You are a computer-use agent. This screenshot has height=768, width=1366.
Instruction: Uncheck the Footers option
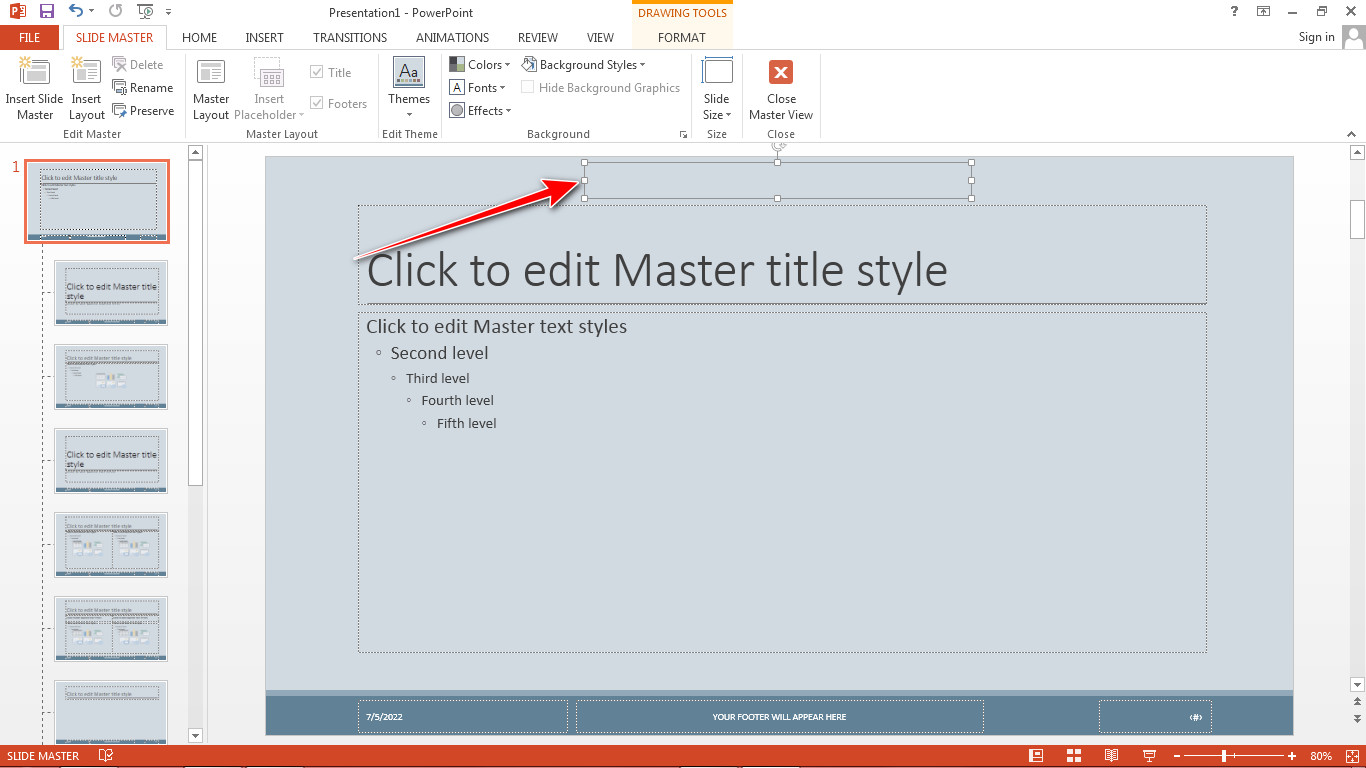tap(315, 103)
